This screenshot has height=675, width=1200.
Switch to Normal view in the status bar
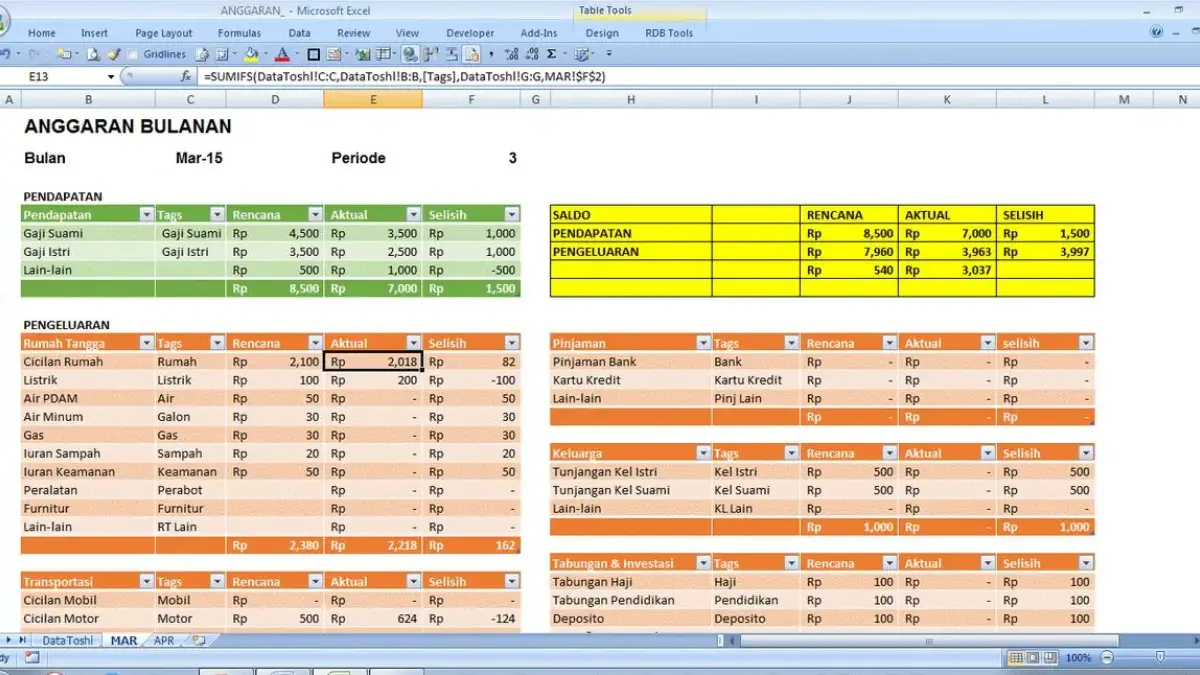(x=1016, y=657)
